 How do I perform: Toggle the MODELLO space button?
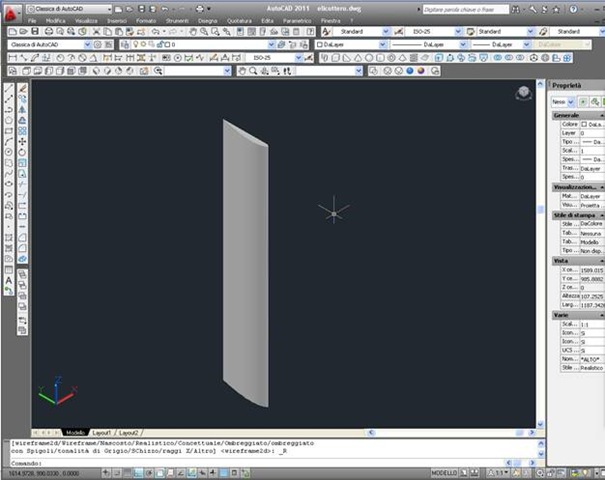pyautogui.click(x=444, y=473)
